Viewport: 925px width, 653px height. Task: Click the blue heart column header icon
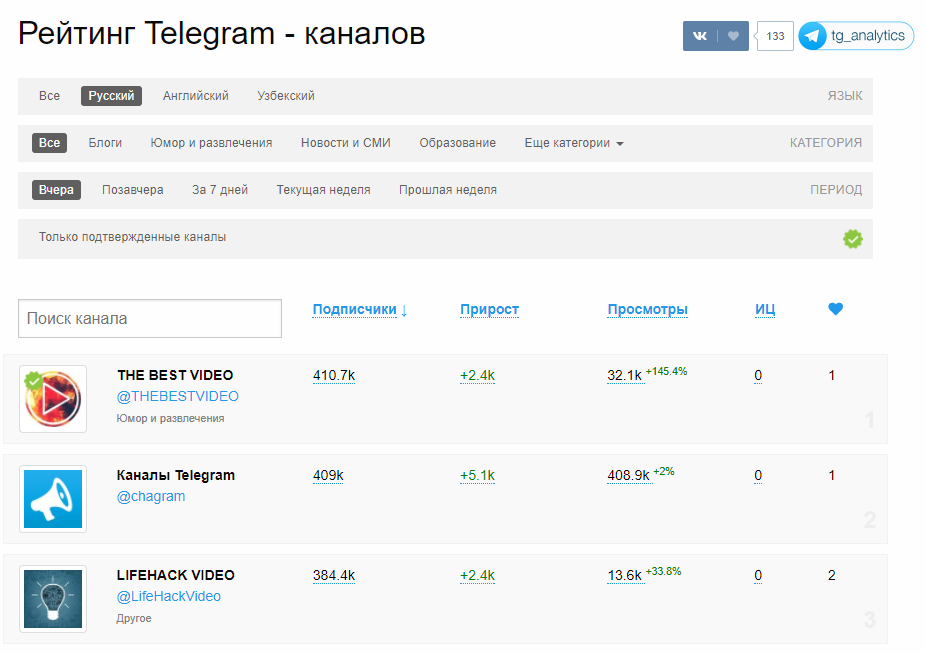click(x=835, y=309)
